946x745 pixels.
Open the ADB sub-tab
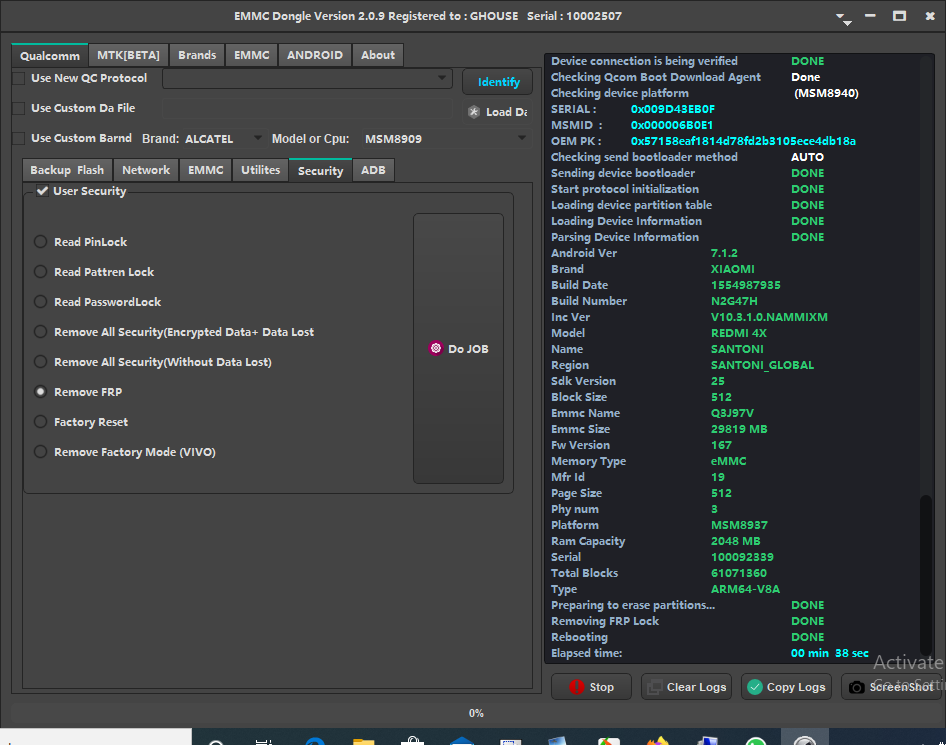(x=373, y=170)
